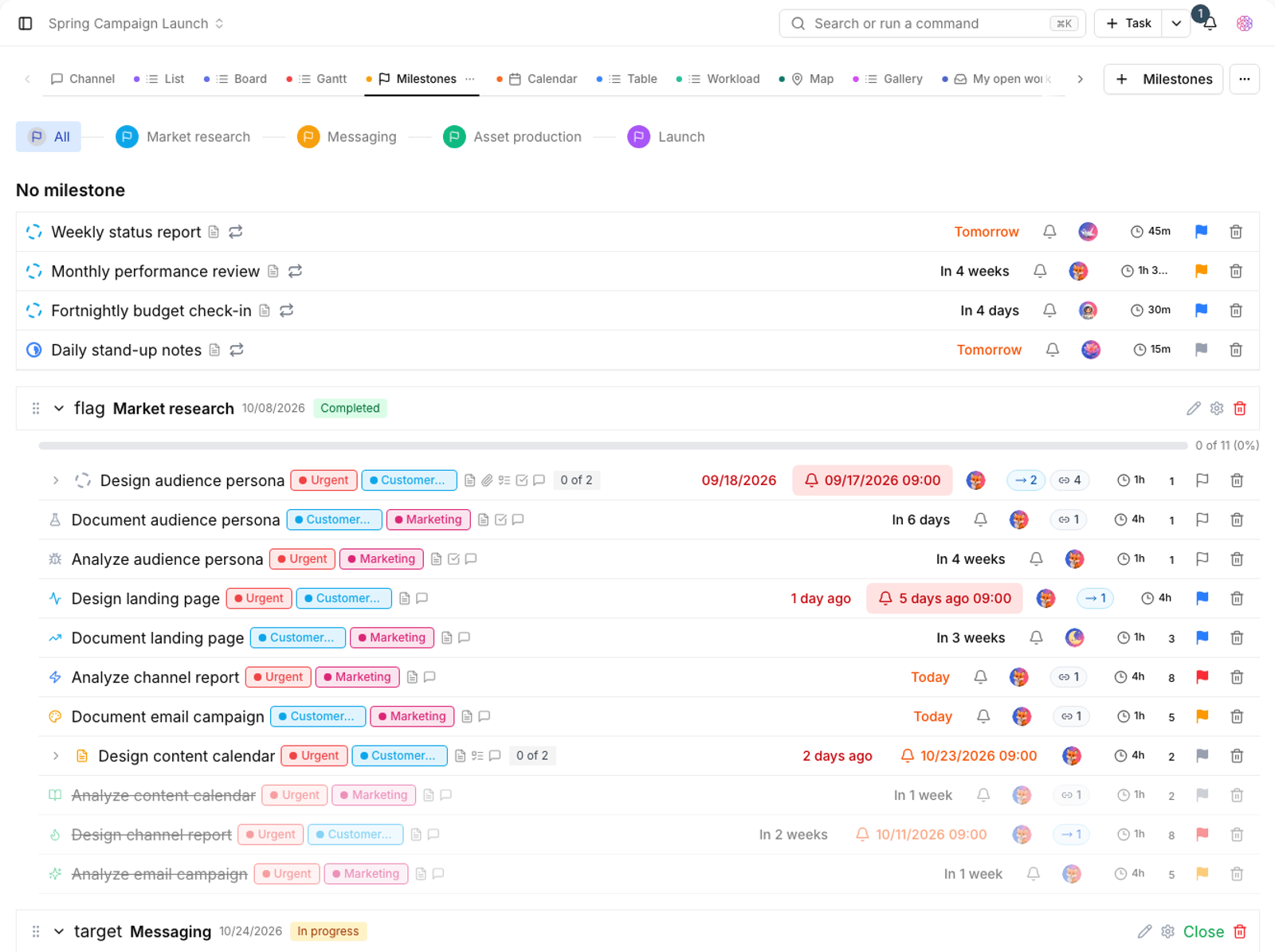Screen dimensions: 1275x952
Task: Filter by the Asset production milestone
Action: pos(512,137)
